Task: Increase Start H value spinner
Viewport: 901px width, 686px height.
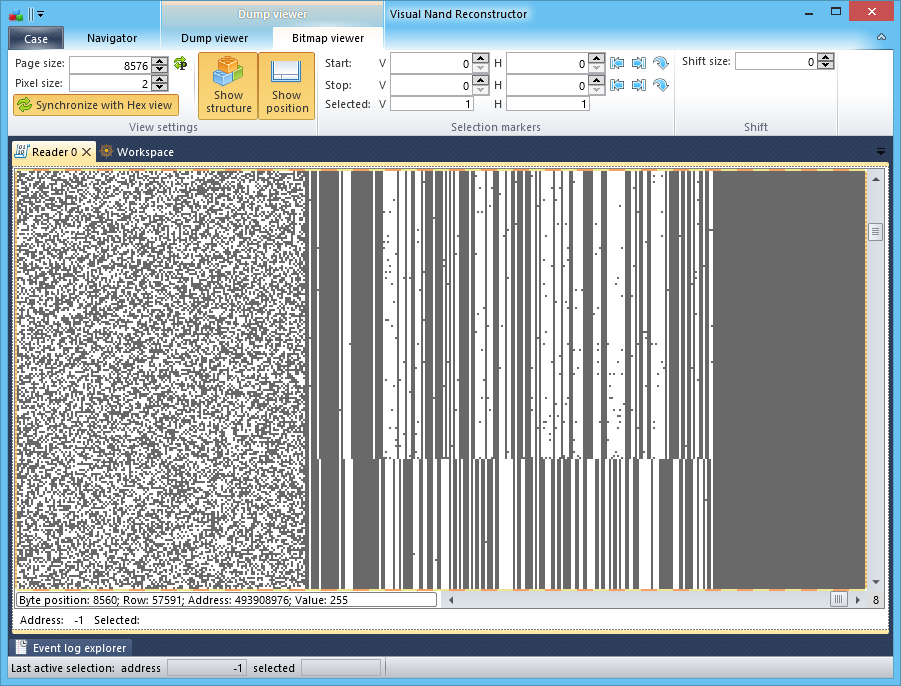Action: click(597, 59)
